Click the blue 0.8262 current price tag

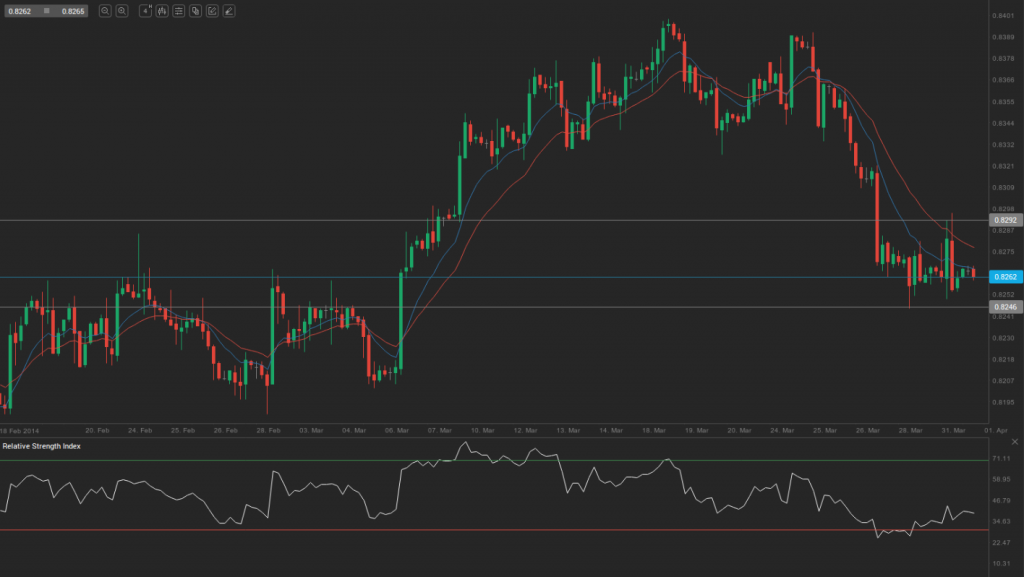click(1005, 276)
